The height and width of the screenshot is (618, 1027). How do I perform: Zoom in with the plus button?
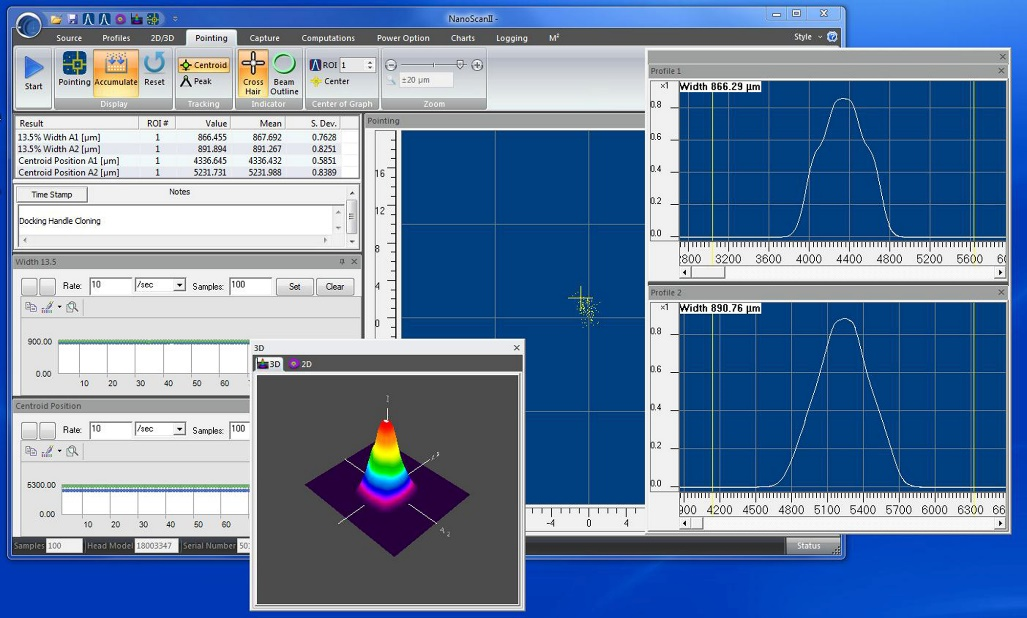[x=477, y=65]
